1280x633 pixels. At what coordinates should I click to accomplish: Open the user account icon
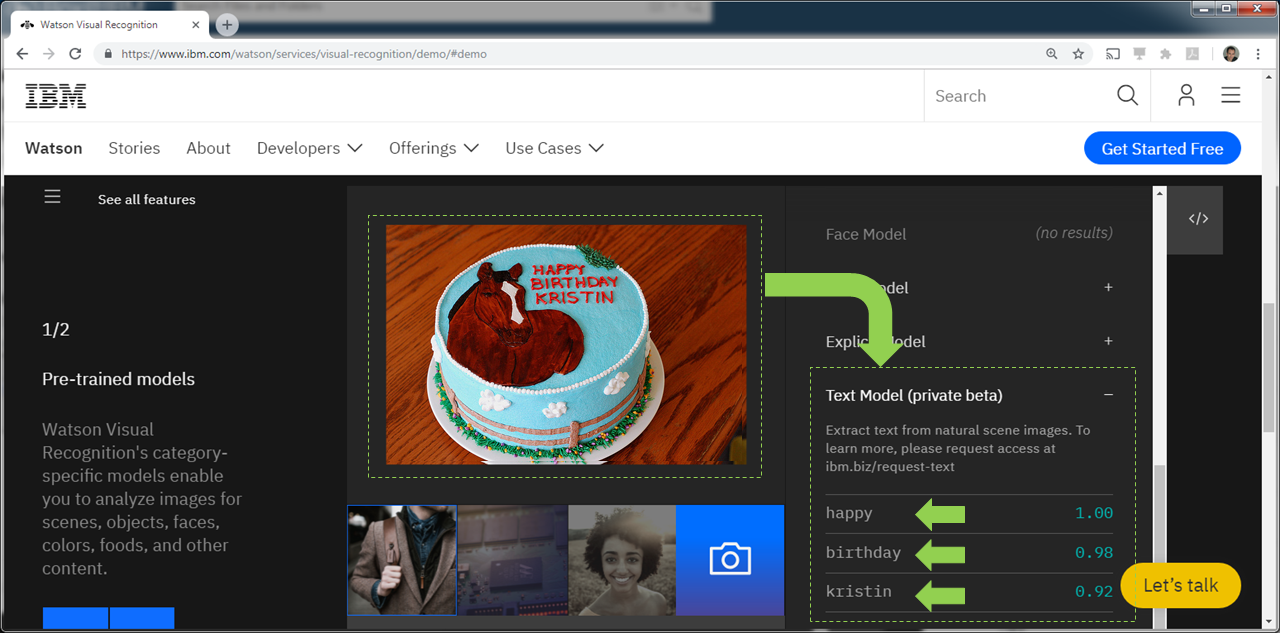(x=1186, y=96)
